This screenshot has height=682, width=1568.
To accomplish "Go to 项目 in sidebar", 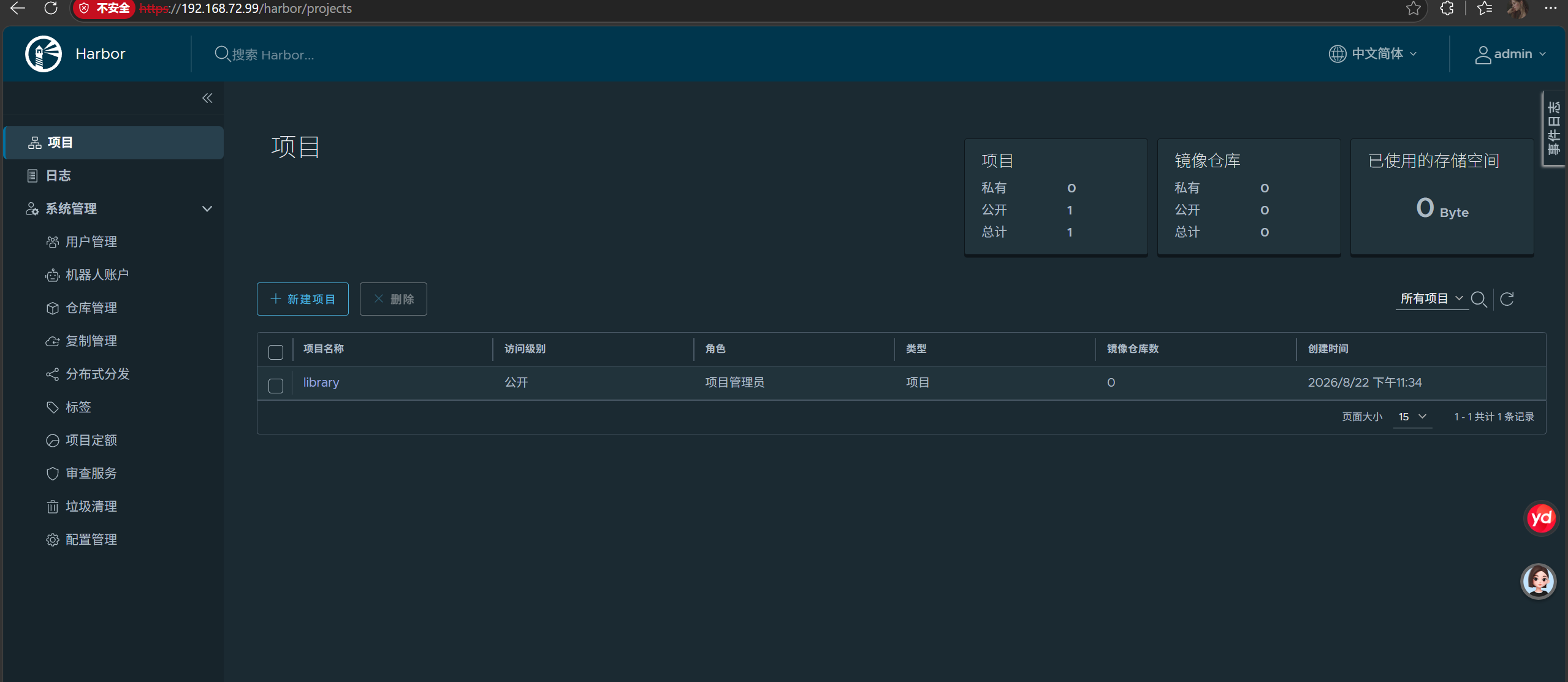I will (x=113, y=143).
